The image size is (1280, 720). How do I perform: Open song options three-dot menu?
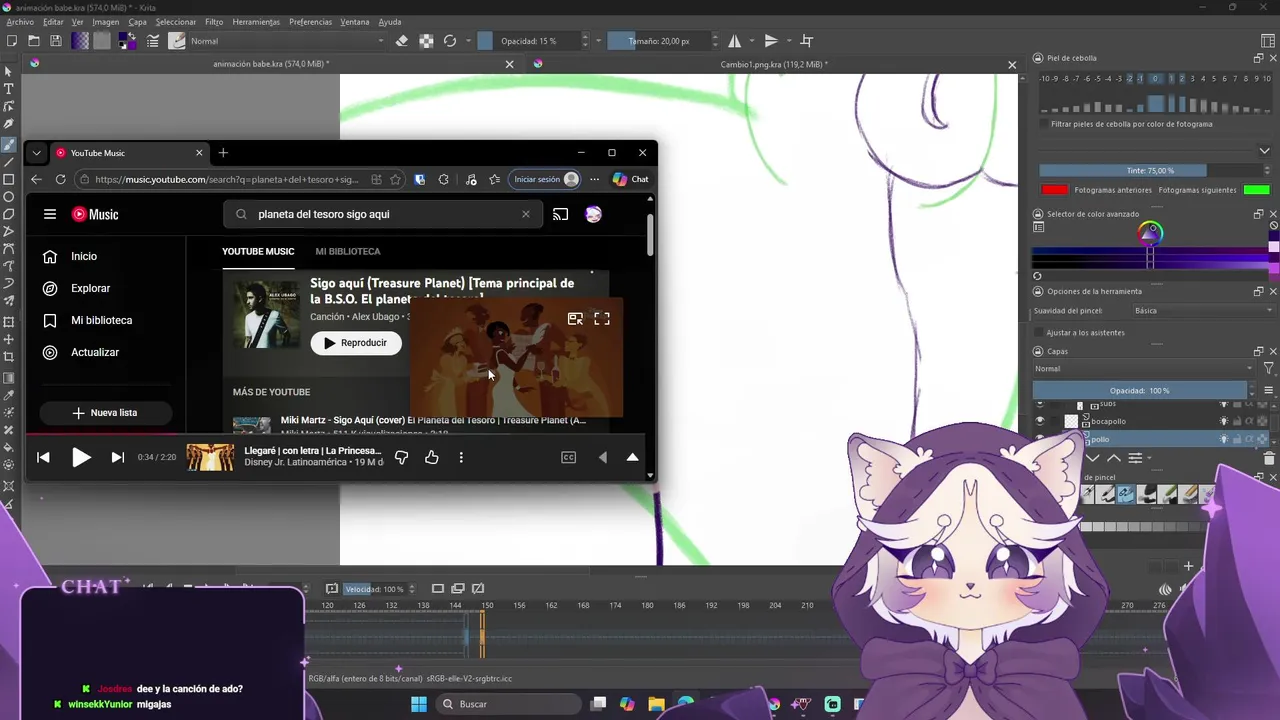click(461, 457)
